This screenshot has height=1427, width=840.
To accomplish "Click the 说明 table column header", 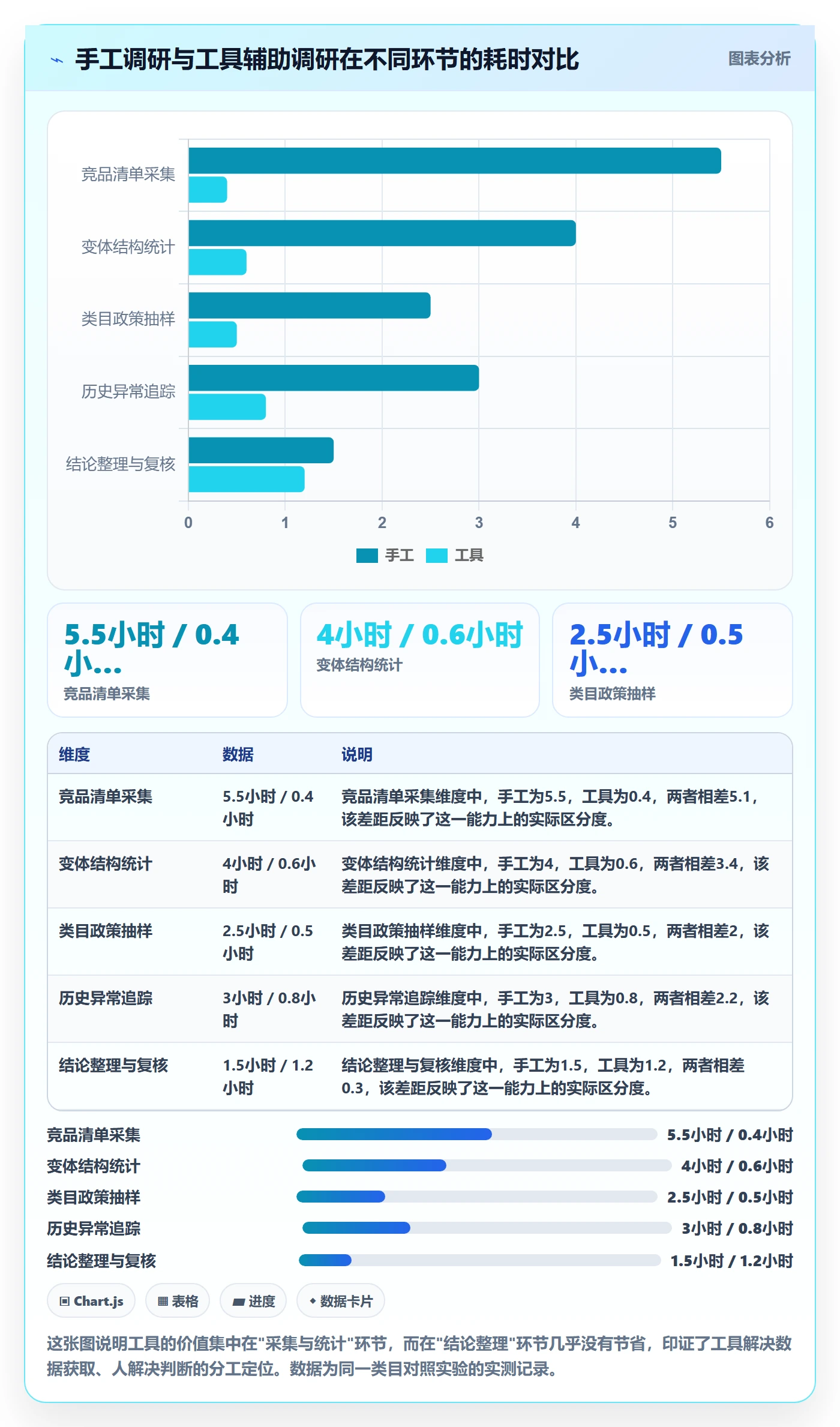I will click(x=357, y=754).
